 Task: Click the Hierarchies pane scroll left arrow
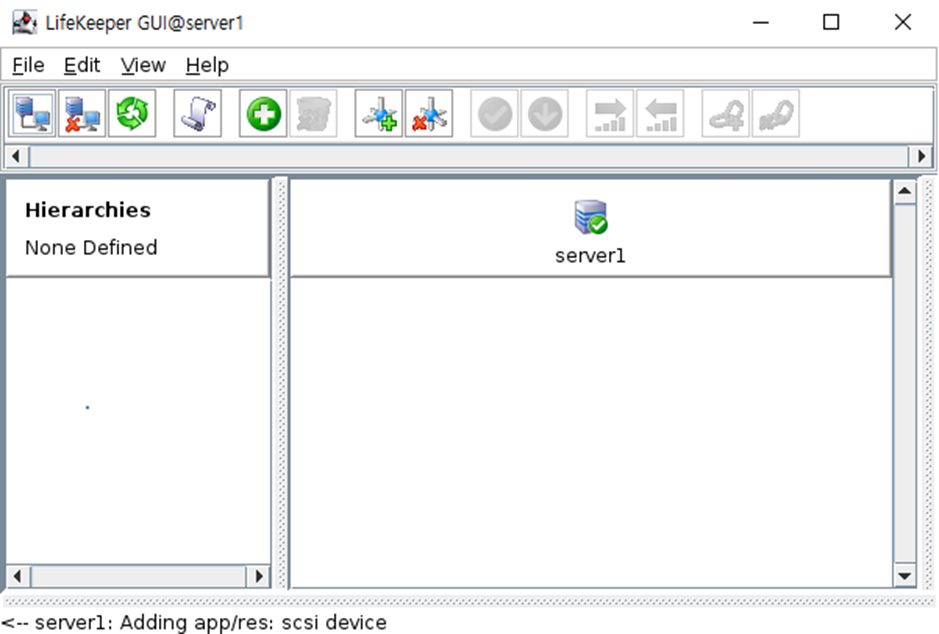pos(18,577)
